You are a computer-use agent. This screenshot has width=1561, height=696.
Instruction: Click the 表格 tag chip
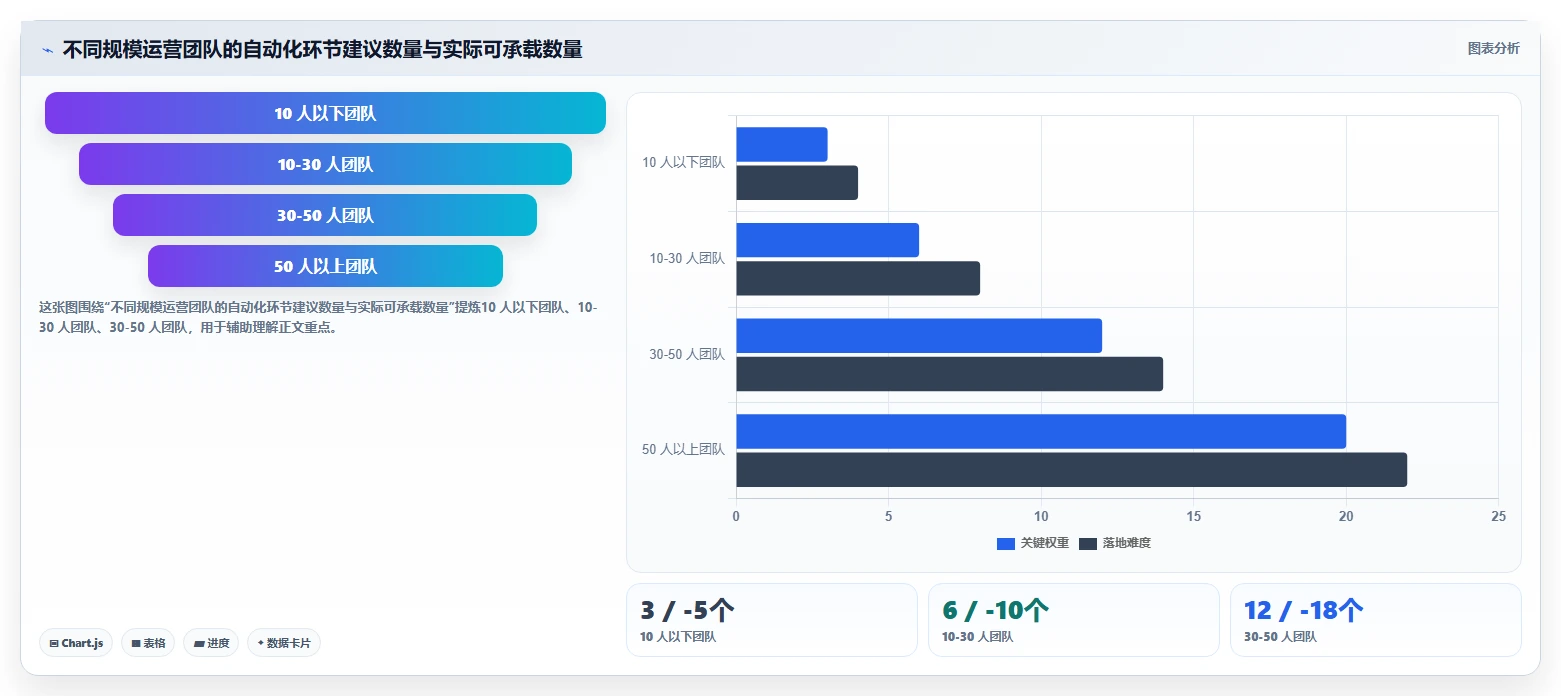[149, 643]
